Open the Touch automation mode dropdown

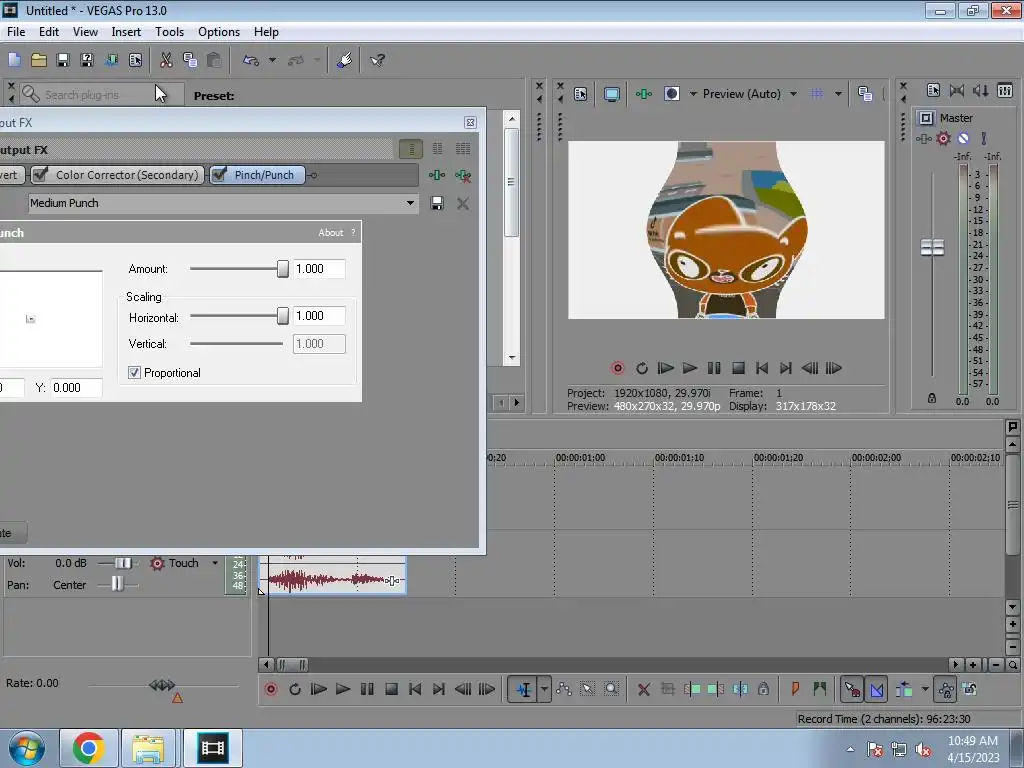click(x=215, y=563)
